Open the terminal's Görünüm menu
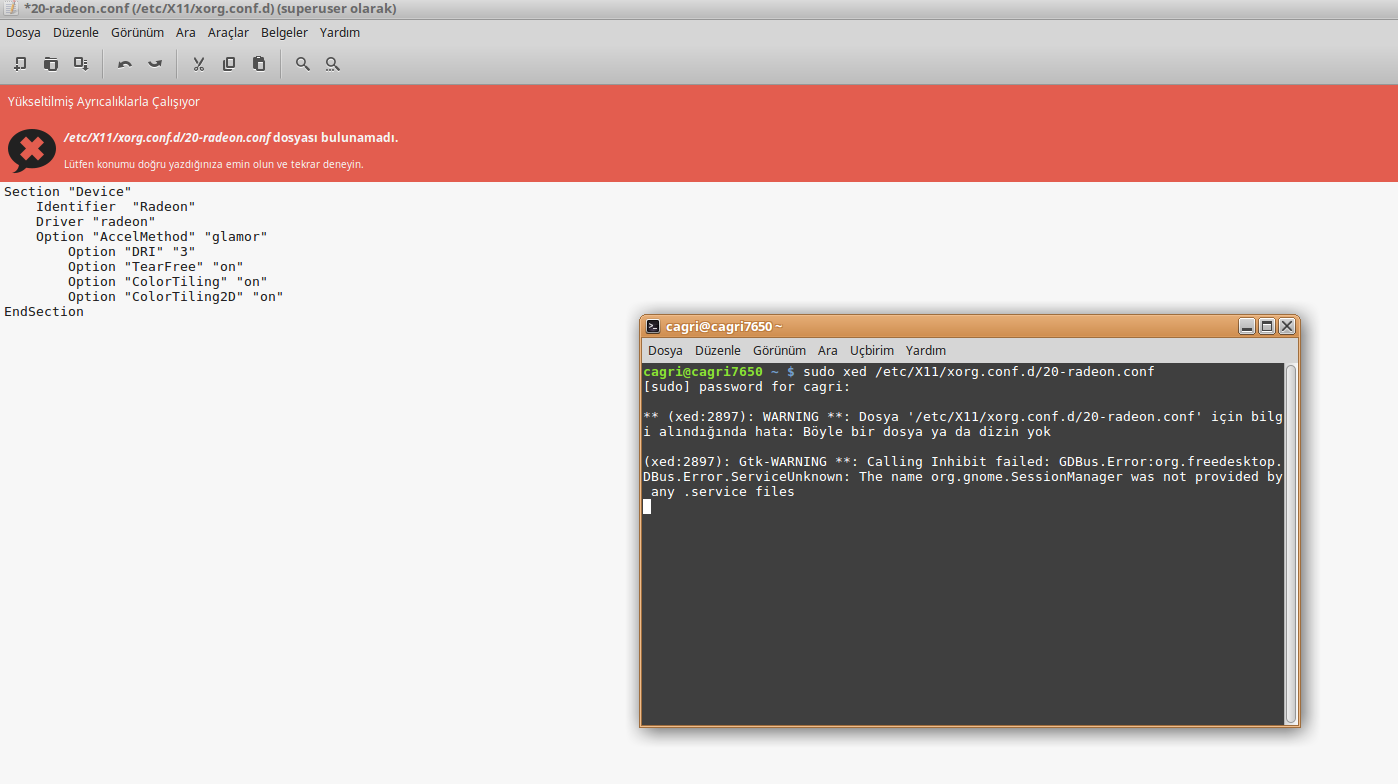Screen dimensions: 1398x784 point(779,350)
